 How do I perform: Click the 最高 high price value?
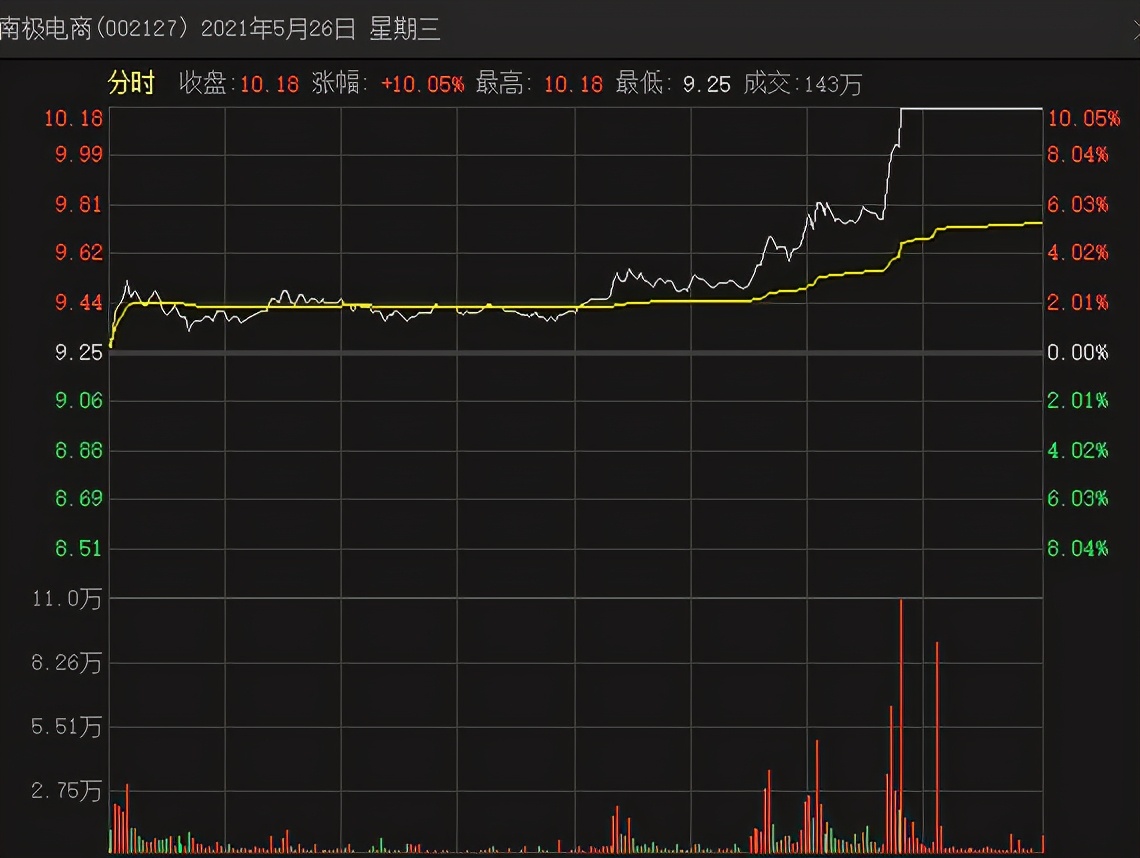click(x=573, y=84)
